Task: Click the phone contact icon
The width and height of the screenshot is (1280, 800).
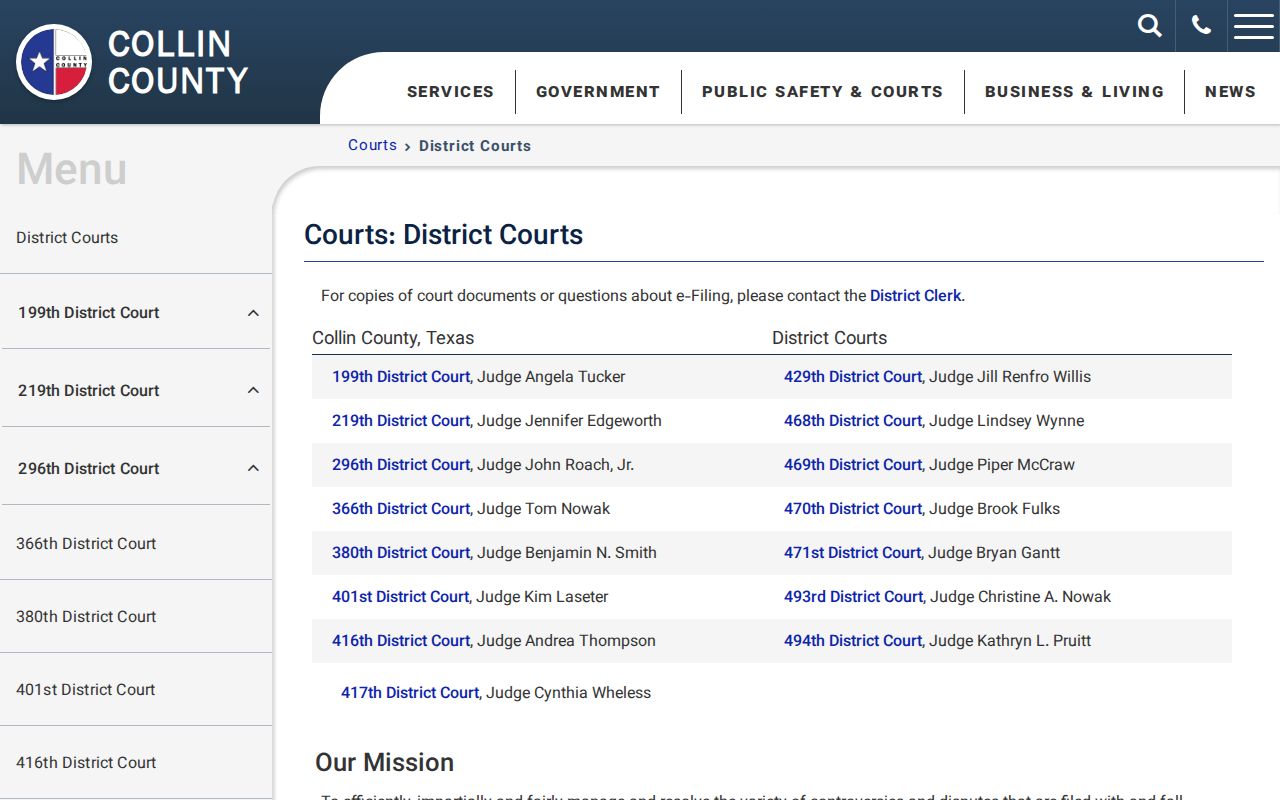Action: 1201,26
